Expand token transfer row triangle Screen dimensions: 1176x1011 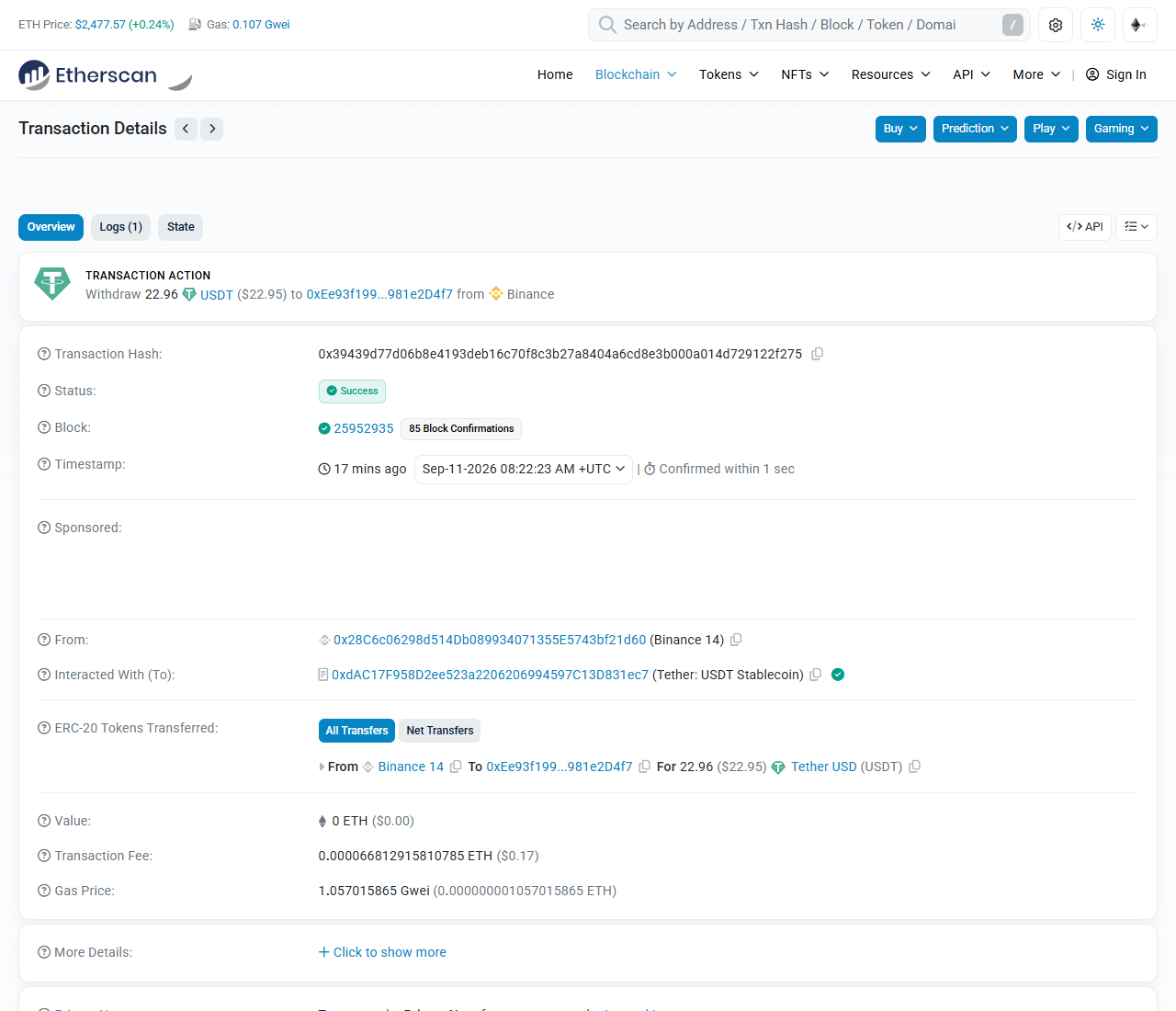coord(322,767)
